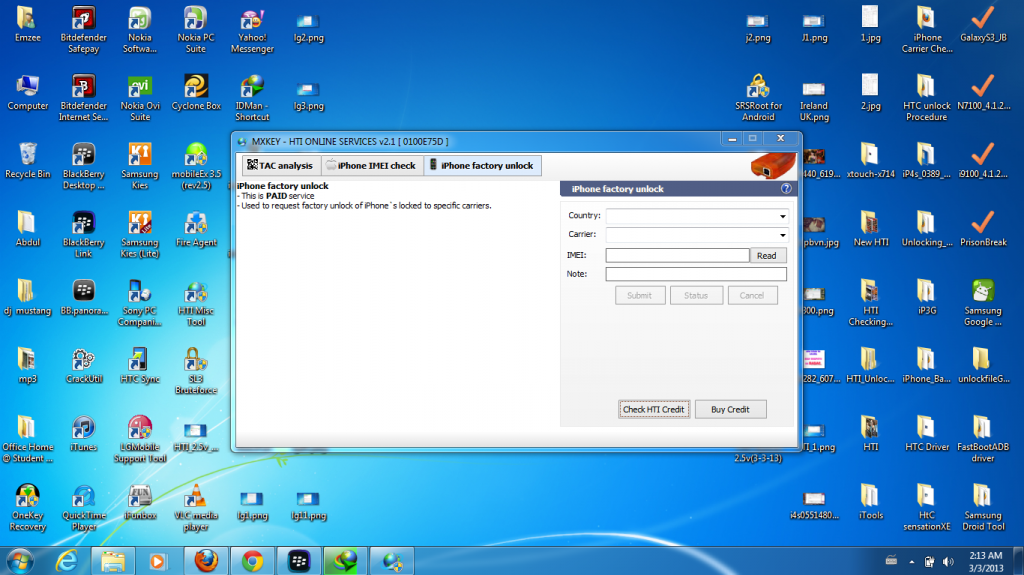Launch CrackUtil desktop icon
The image size is (1024, 575).
[84, 365]
